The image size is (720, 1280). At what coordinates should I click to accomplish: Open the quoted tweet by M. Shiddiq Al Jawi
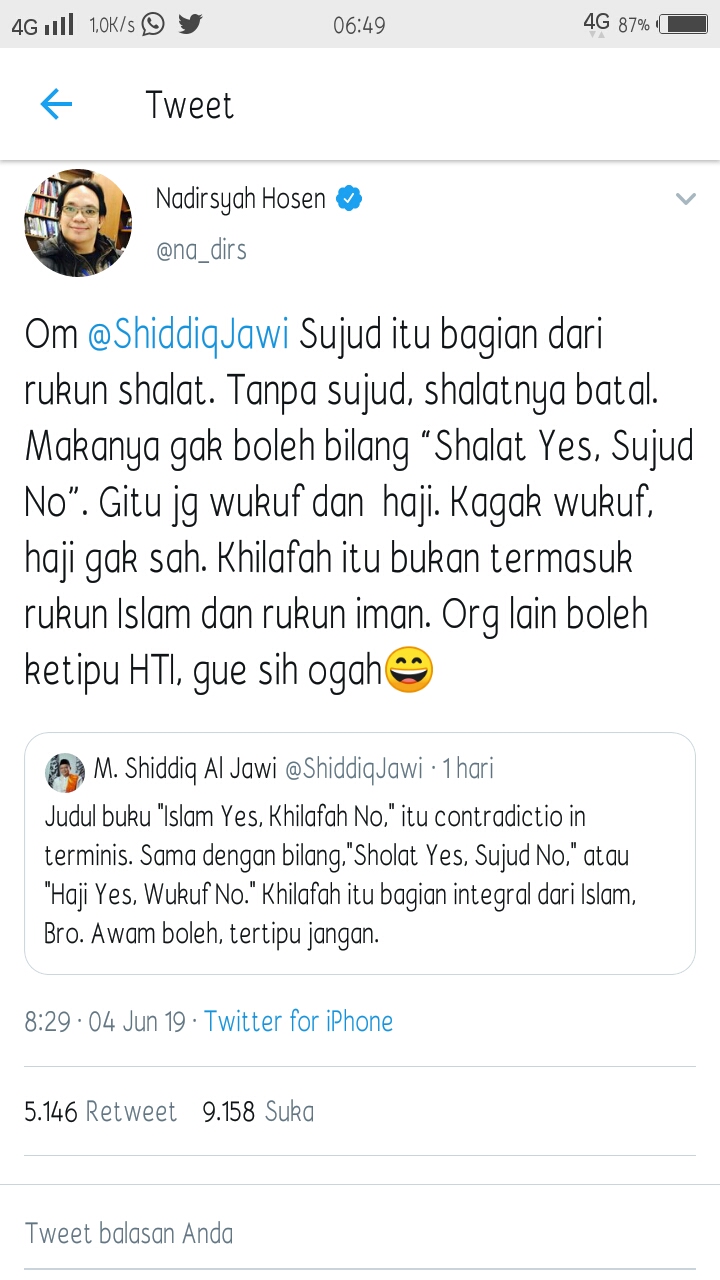coord(360,853)
